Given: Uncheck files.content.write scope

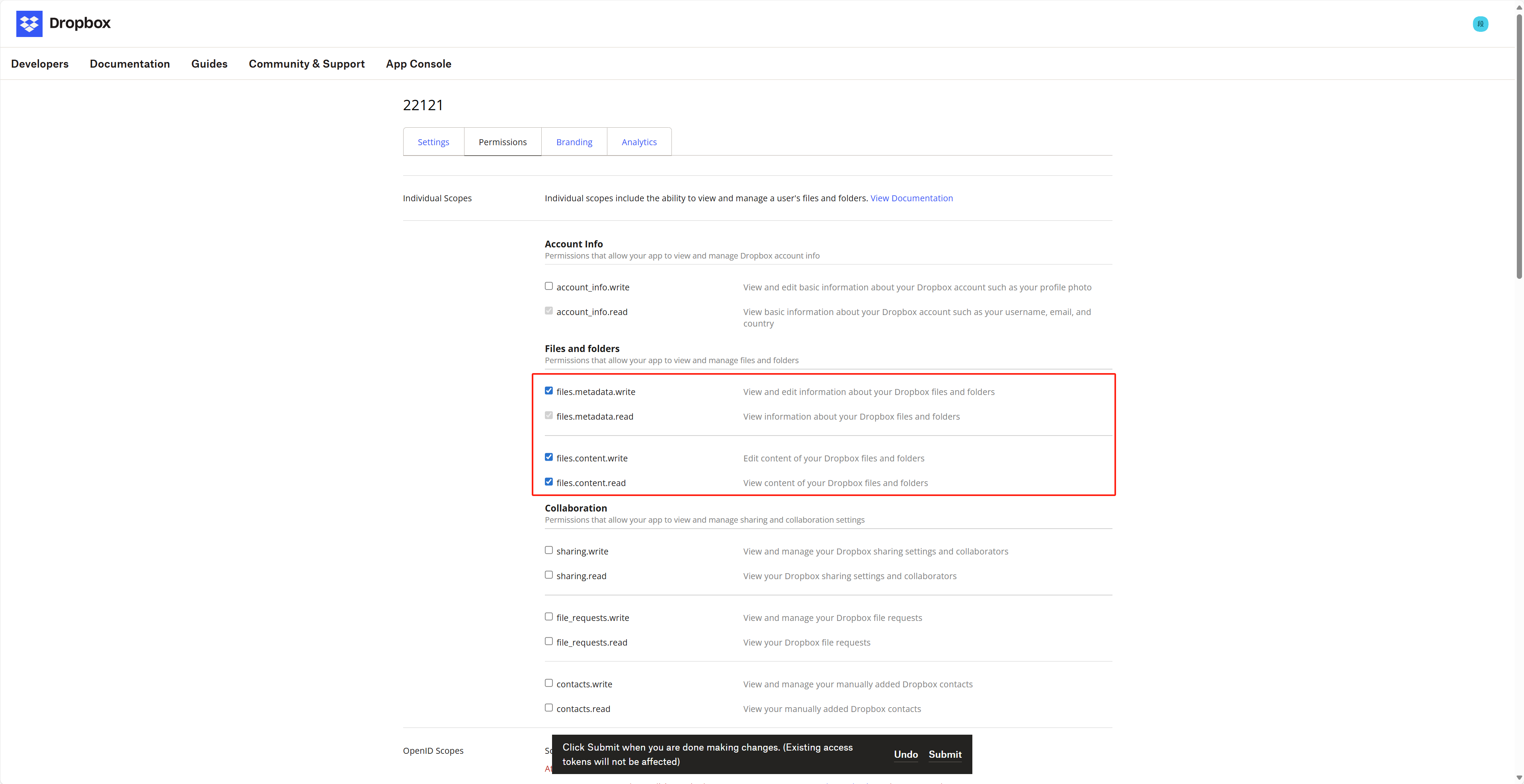Looking at the screenshot, I should tap(548, 457).
